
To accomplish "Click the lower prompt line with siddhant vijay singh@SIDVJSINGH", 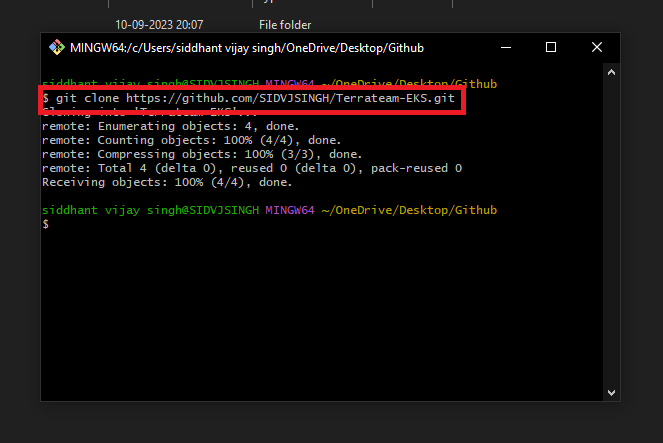I will [269, 210].
